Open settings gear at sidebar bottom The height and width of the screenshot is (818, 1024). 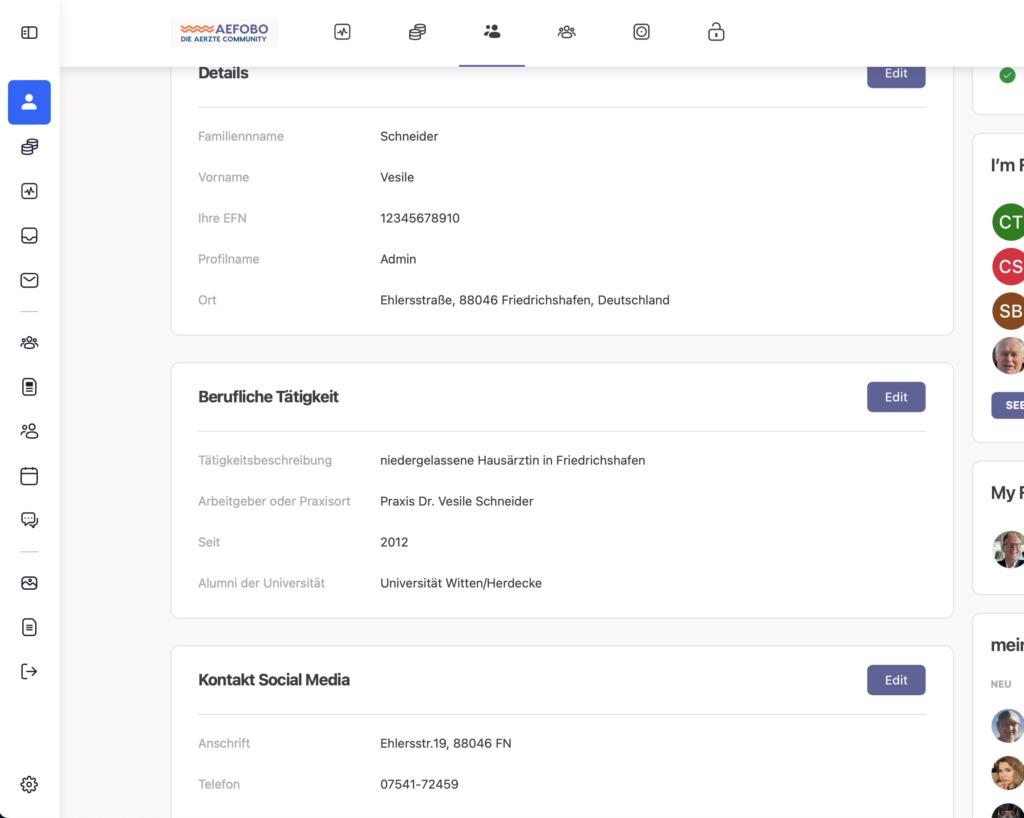[29, 785]
